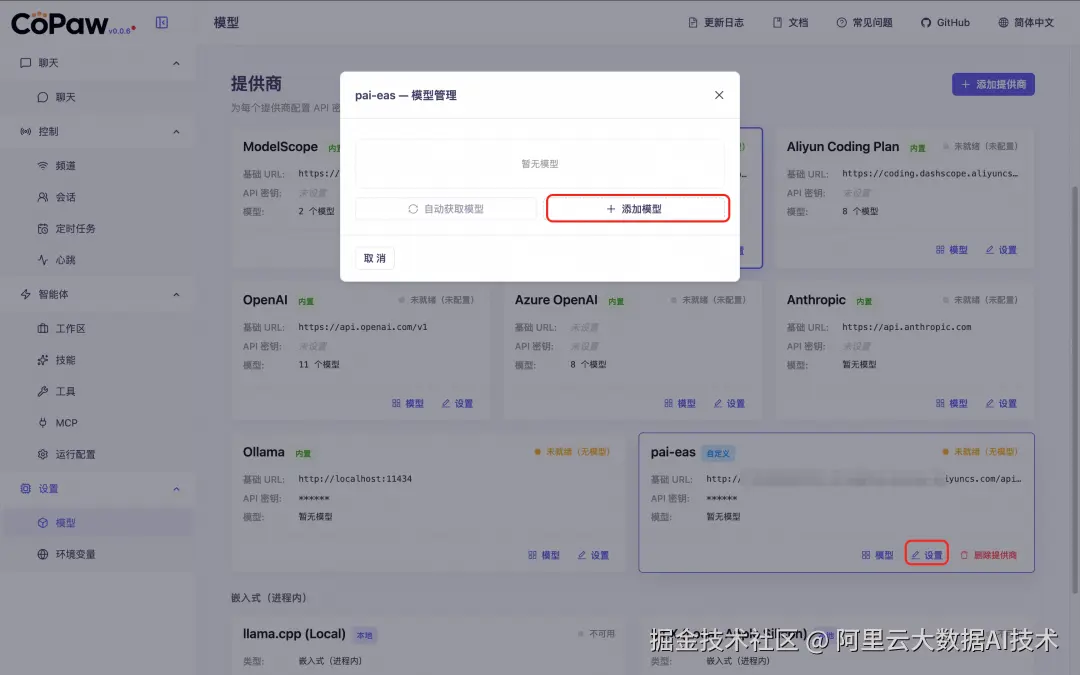Collapse the sidebar using the toggle icon
This screenshot has width=1080, height=675.
tap(162, 23)
